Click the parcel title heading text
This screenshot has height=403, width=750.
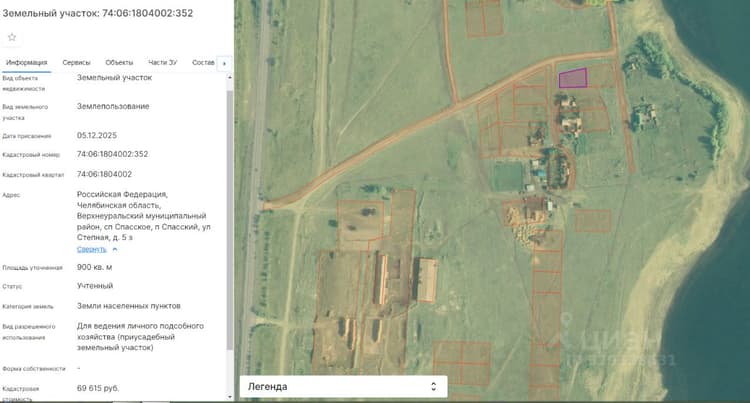click(98, 13)
